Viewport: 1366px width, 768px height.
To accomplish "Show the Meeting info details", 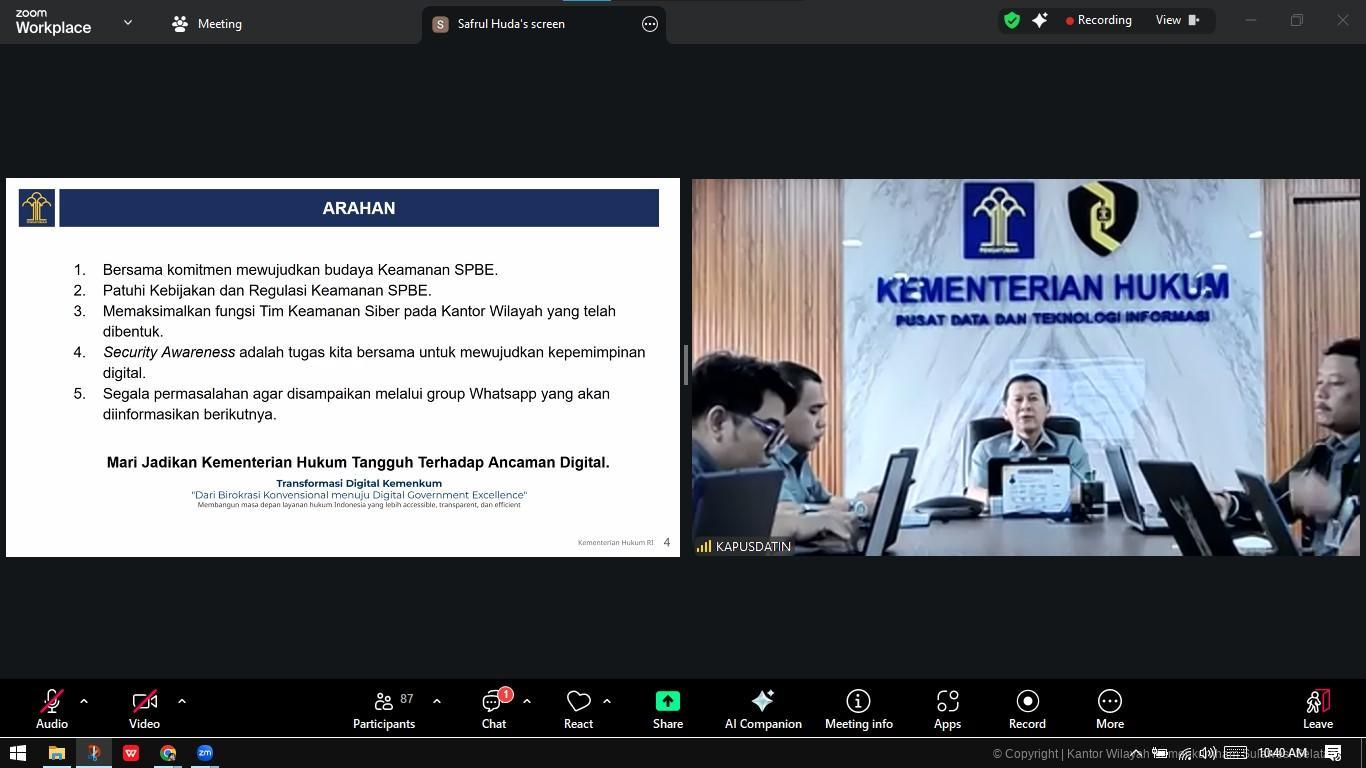I will (858, 707).
